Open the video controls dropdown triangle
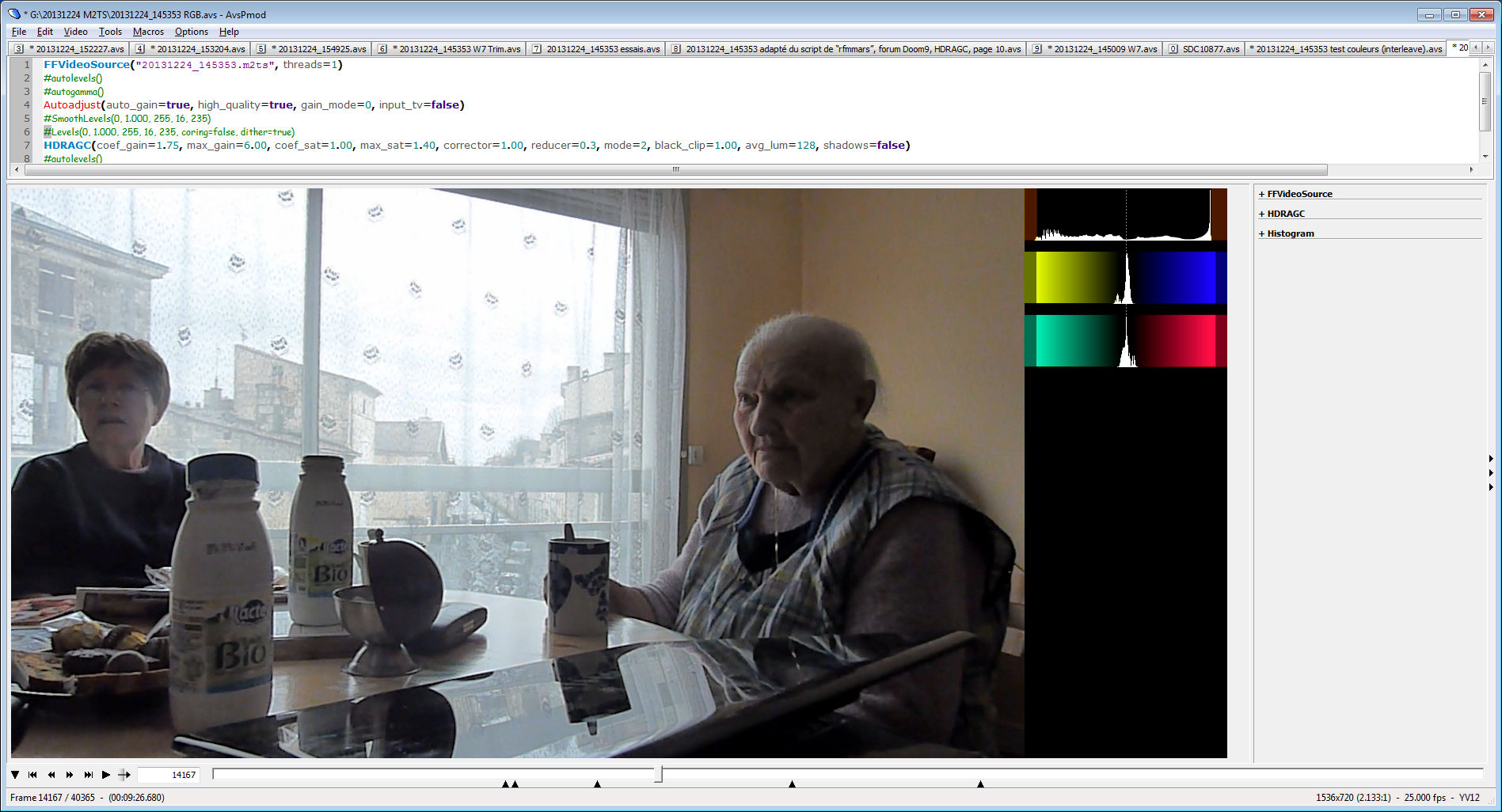Screen dimensions: 1502x812 click(x=15, y=775)
